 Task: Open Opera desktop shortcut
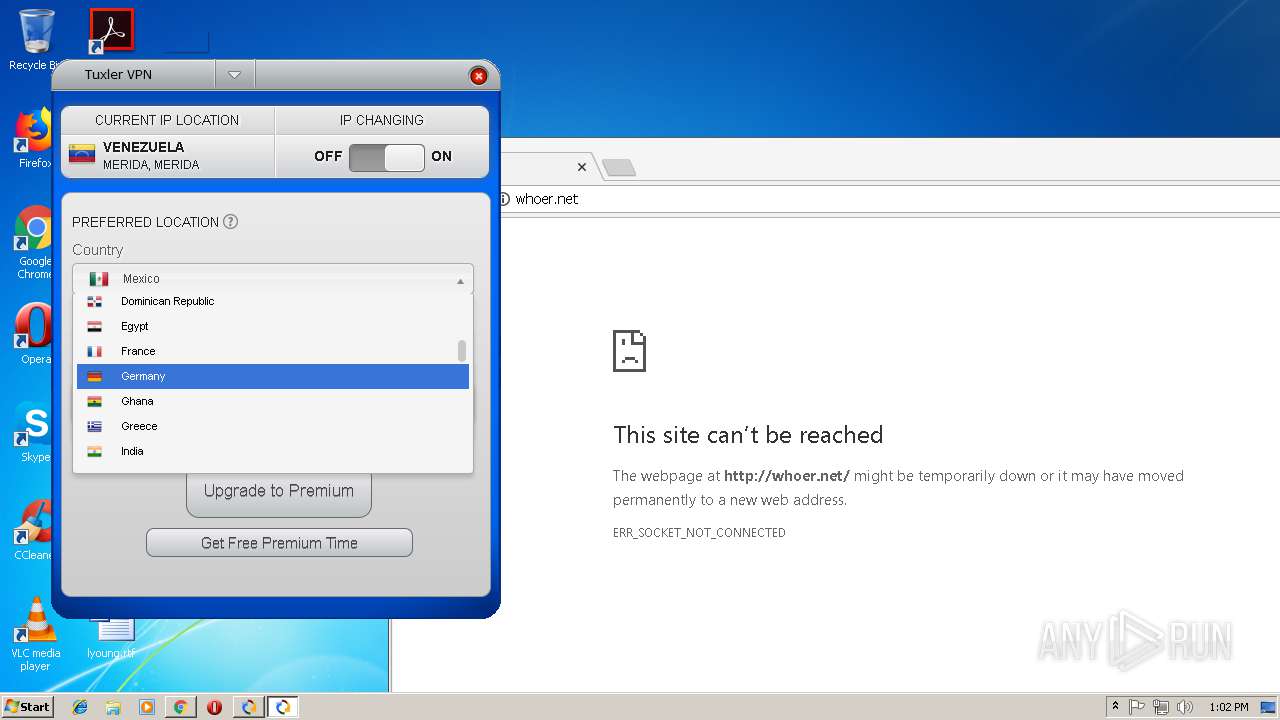33,334
